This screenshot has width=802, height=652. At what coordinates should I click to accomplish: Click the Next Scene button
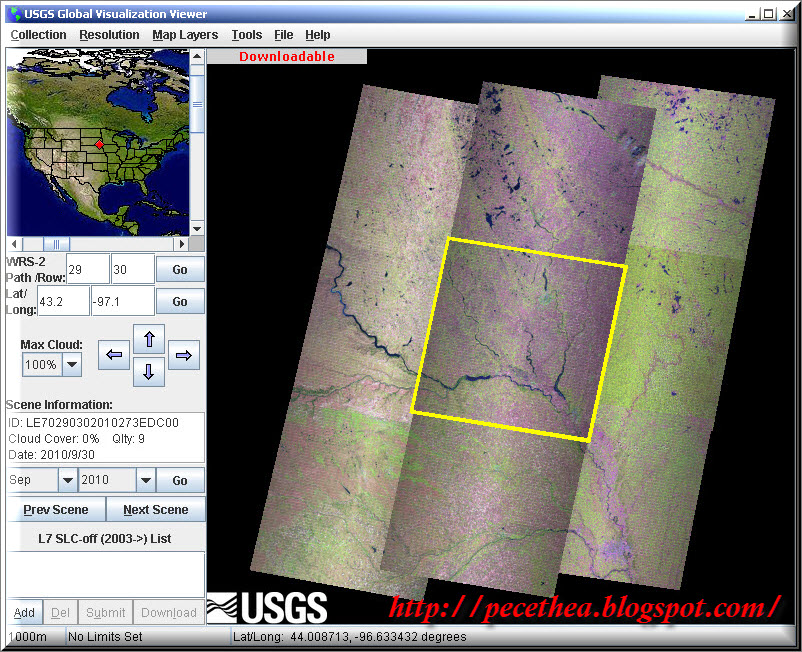[155, 509]
